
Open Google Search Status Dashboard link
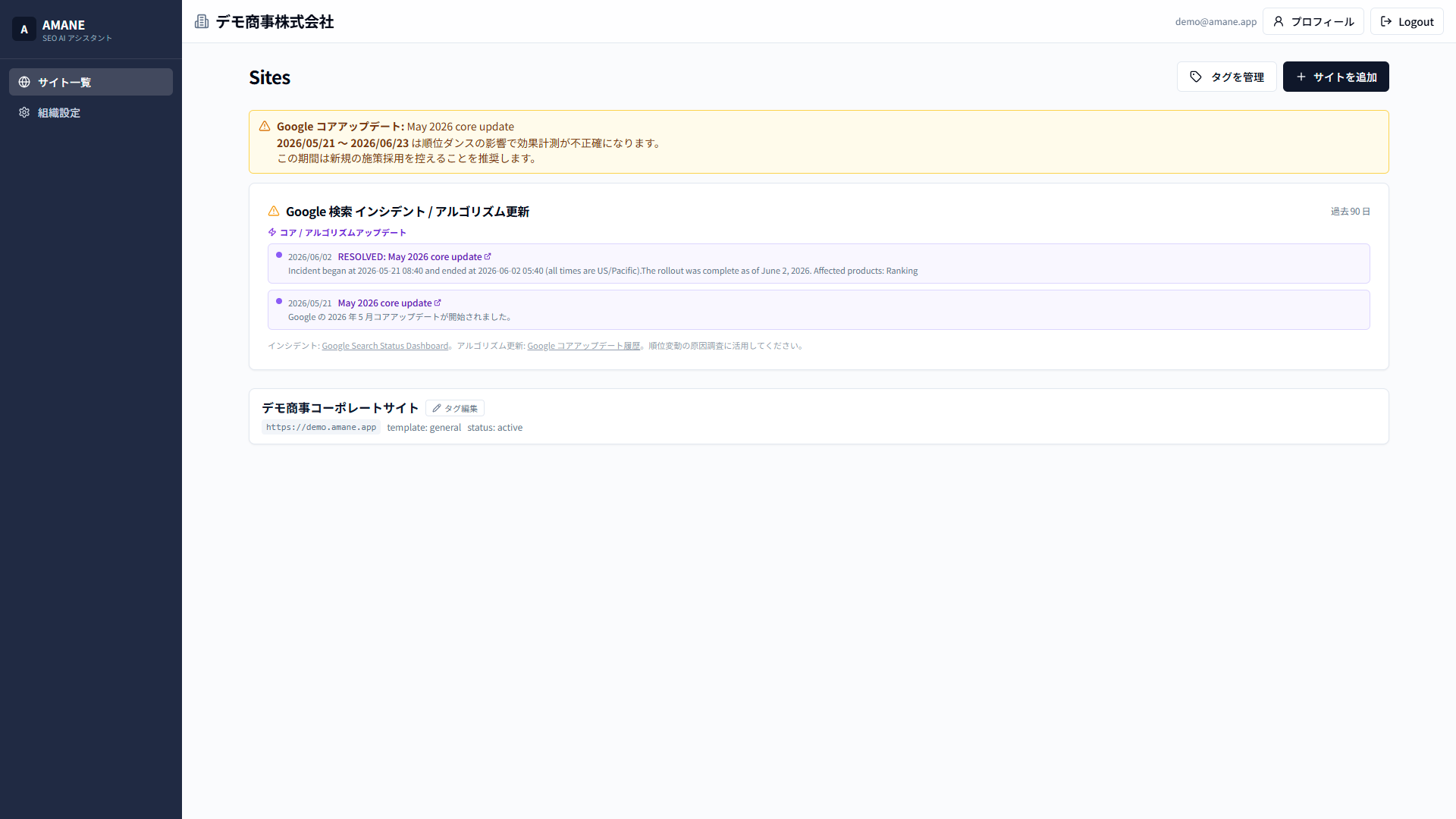(385, 346)
